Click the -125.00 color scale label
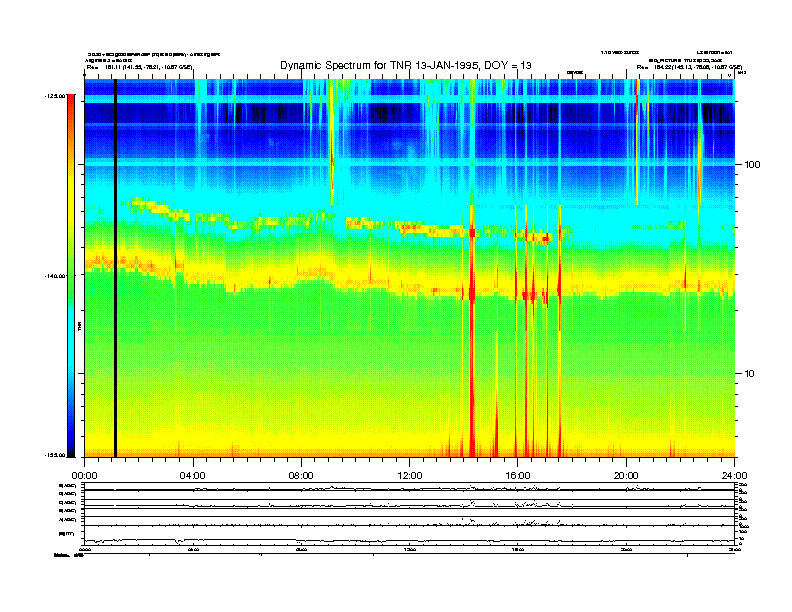Screen dimensions: 792x612 pos(55,95)
